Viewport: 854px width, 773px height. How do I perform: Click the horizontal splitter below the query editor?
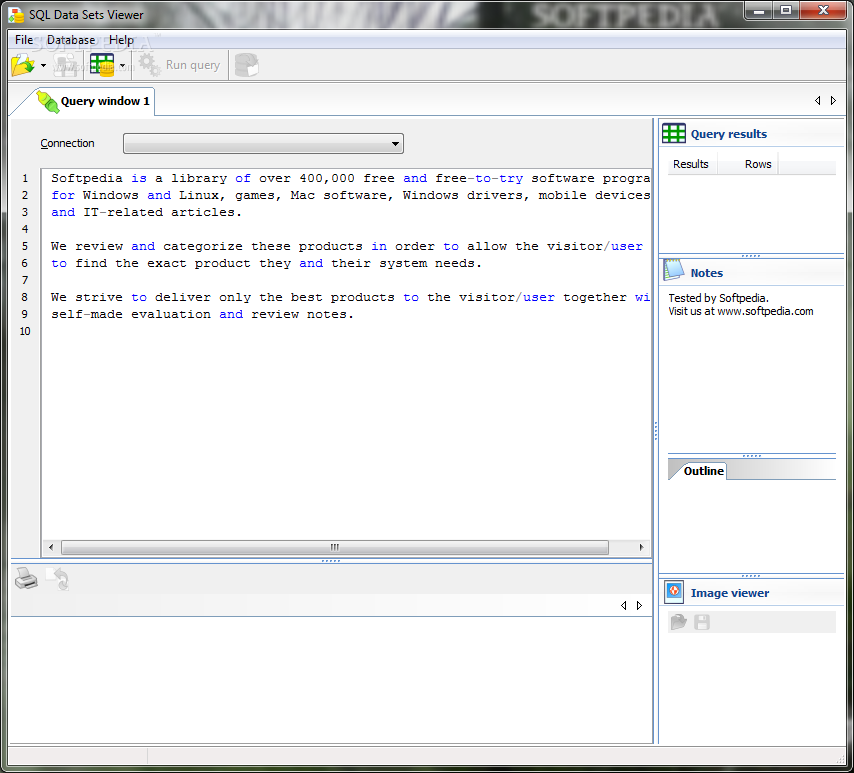331,561
